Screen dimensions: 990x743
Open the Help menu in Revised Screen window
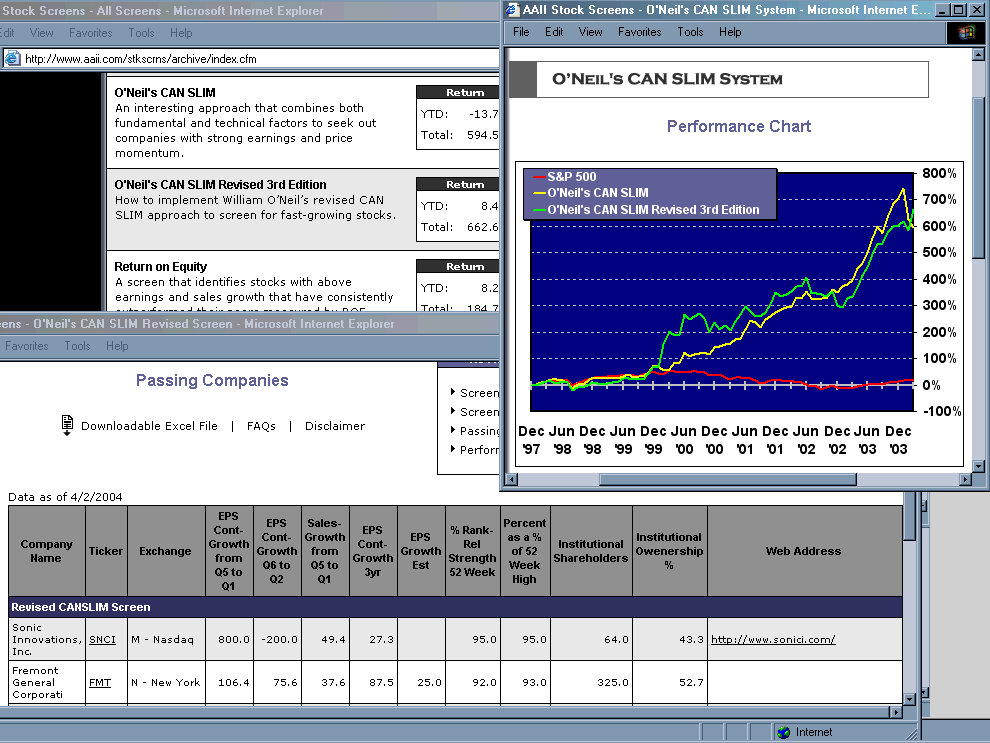[117, 346]
